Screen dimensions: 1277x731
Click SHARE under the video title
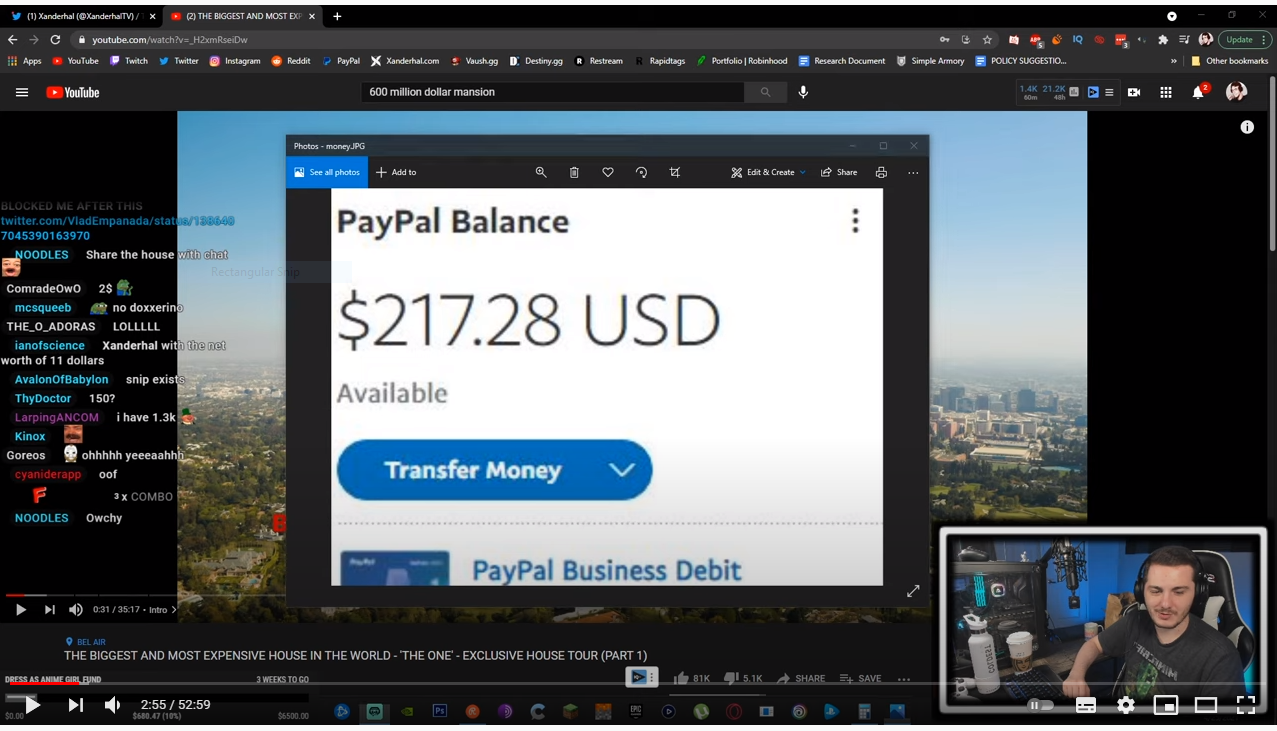tap(801, 678)
